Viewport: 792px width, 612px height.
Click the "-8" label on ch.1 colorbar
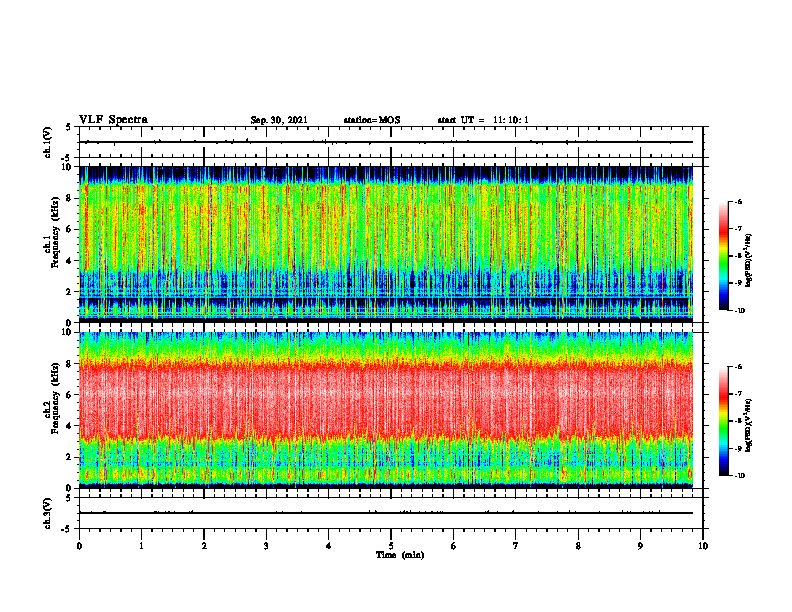(x=738, y=256)
